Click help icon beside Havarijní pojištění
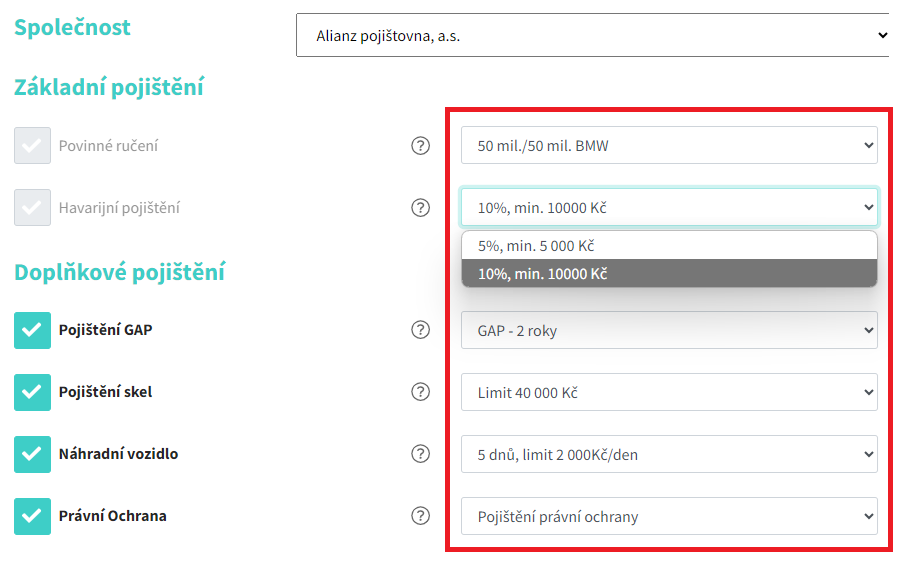The height and width of the screenshot is (573, 914). [420, 208]
